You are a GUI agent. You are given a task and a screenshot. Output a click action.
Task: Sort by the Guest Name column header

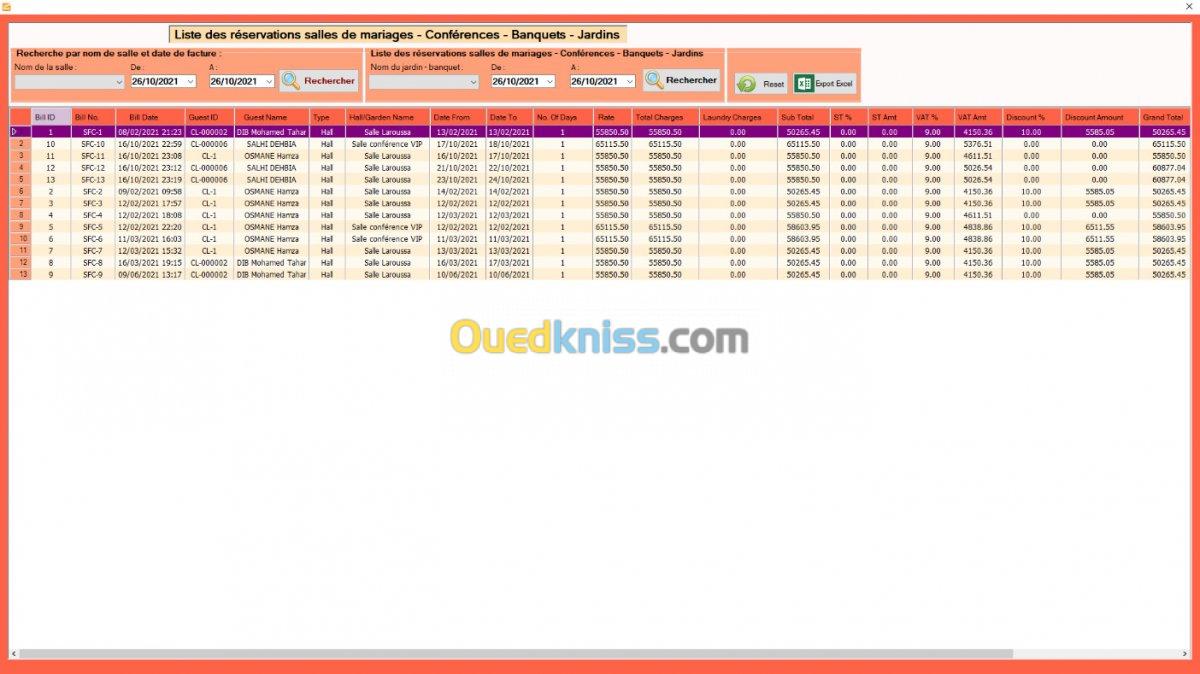[272, 117]
